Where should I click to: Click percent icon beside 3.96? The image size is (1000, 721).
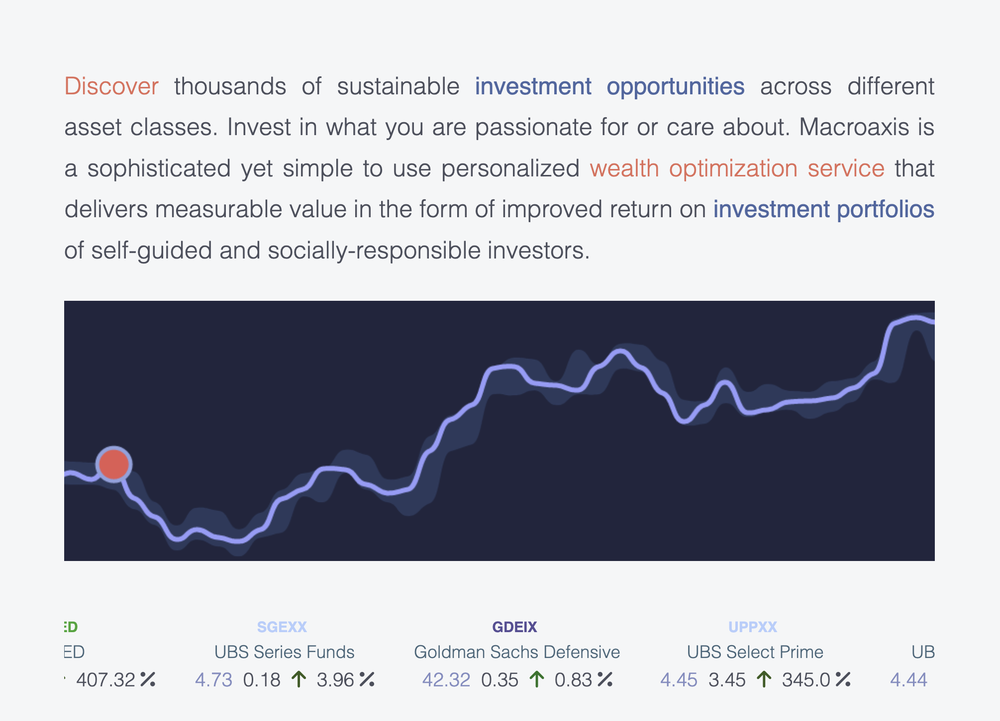[367, 680]
